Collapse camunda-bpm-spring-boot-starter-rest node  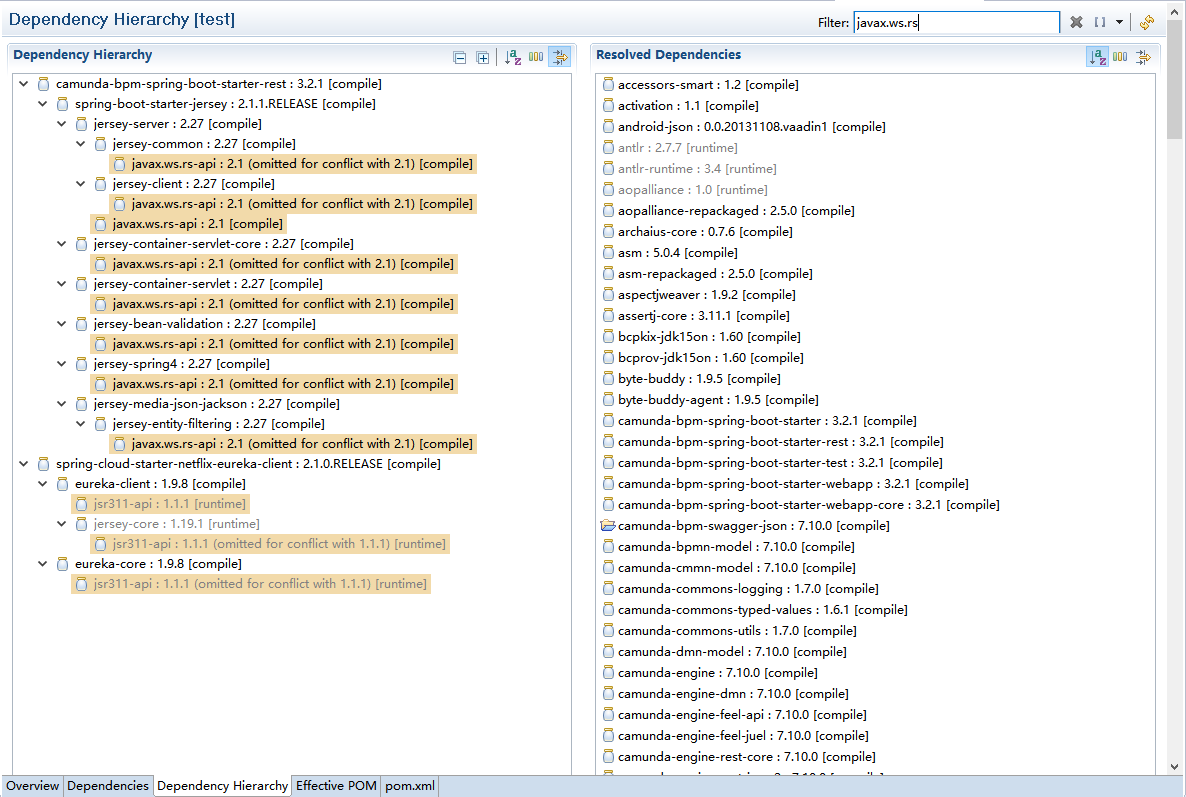coord(23,84)
